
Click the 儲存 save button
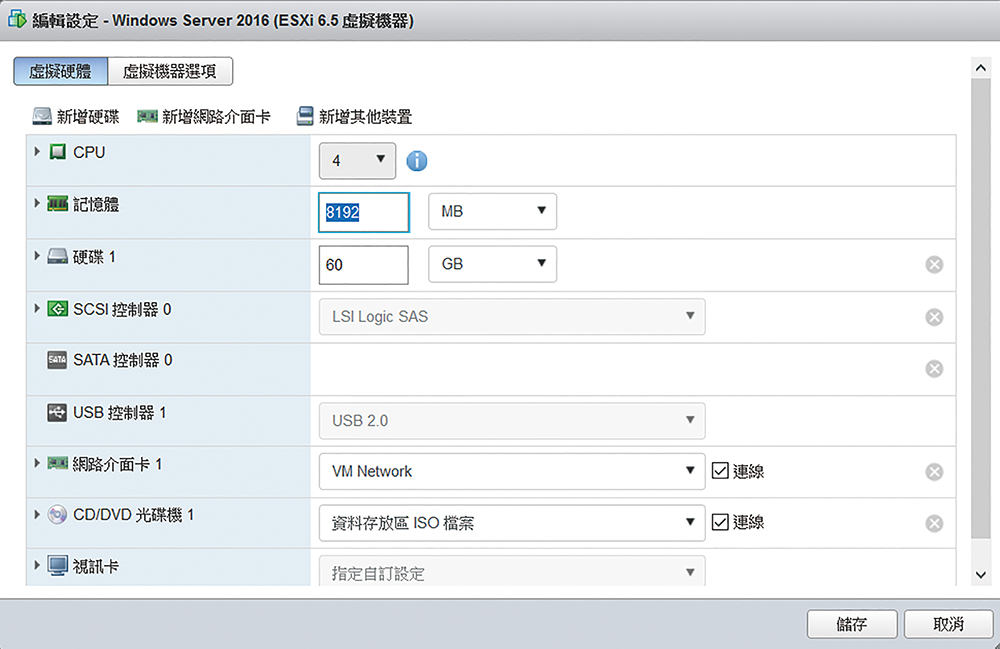click(x=852, y=624)
